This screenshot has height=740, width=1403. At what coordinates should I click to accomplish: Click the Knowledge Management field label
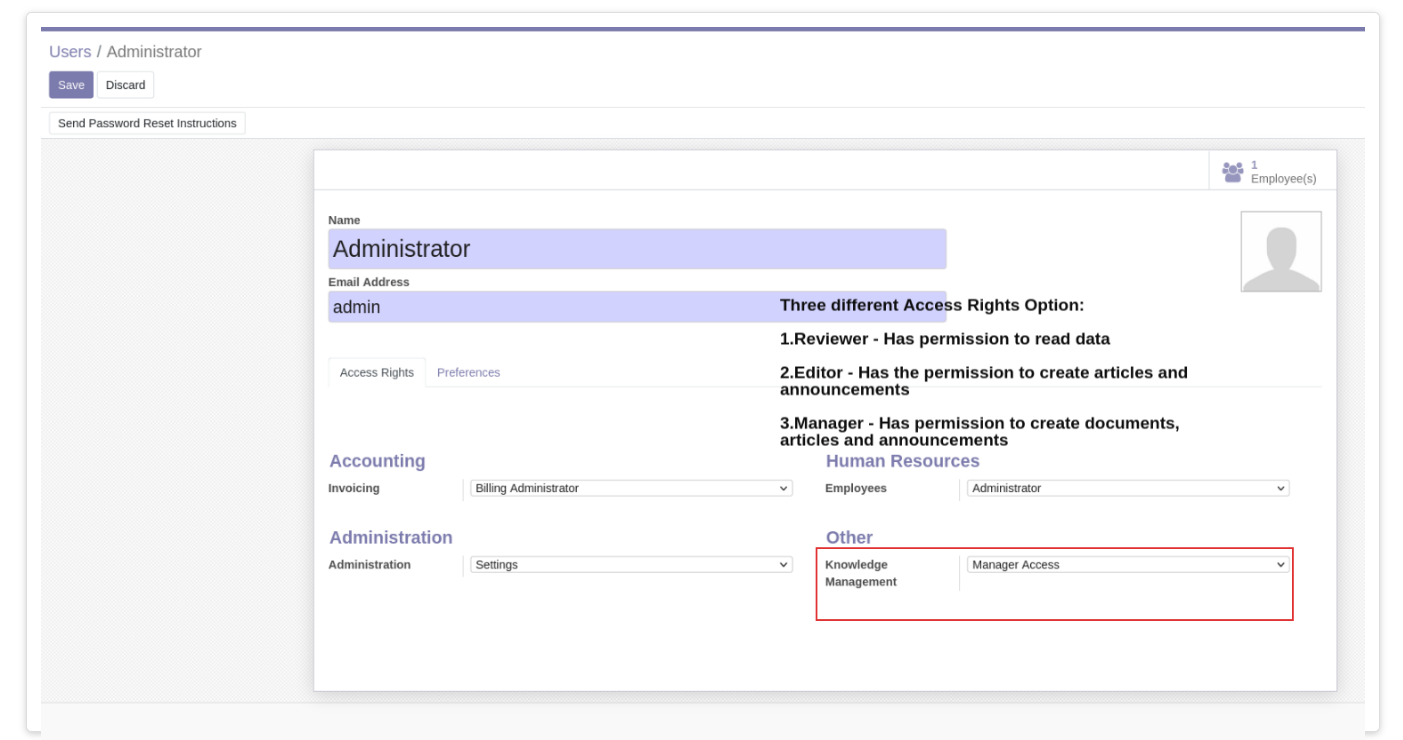pos(861,573)
